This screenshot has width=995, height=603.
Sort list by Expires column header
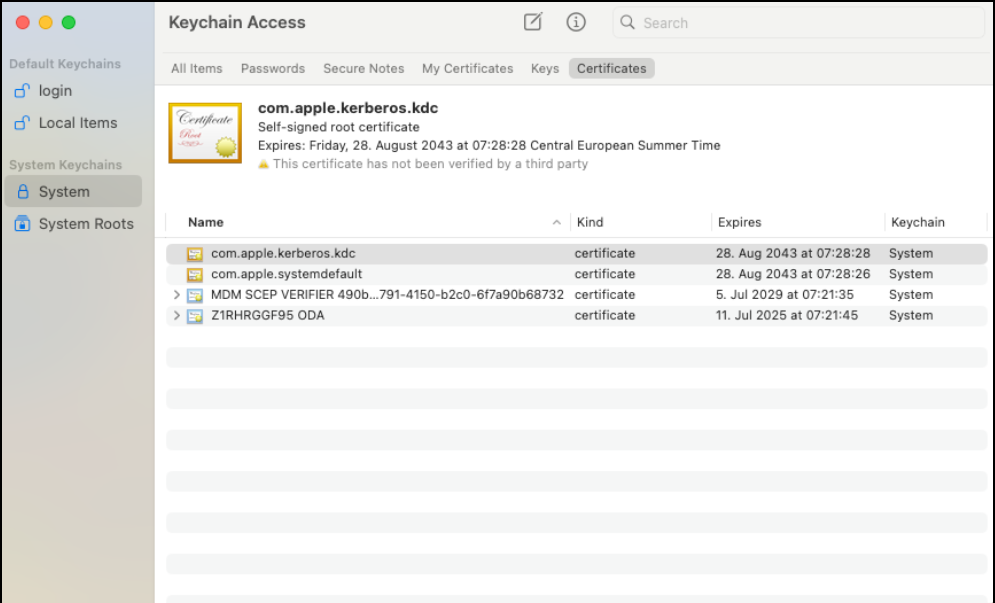[739, 222]
